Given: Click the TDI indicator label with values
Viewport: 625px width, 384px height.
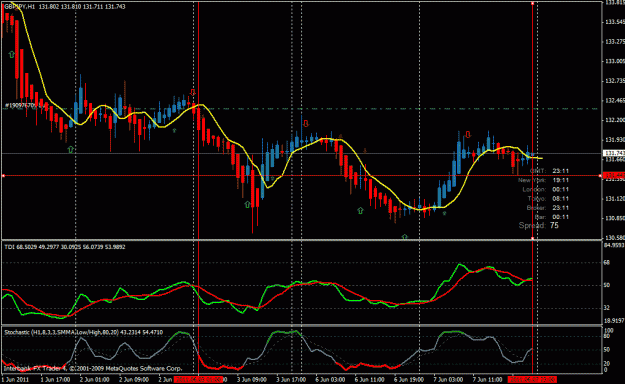Looking at the screenshot, I should point(65,247).
